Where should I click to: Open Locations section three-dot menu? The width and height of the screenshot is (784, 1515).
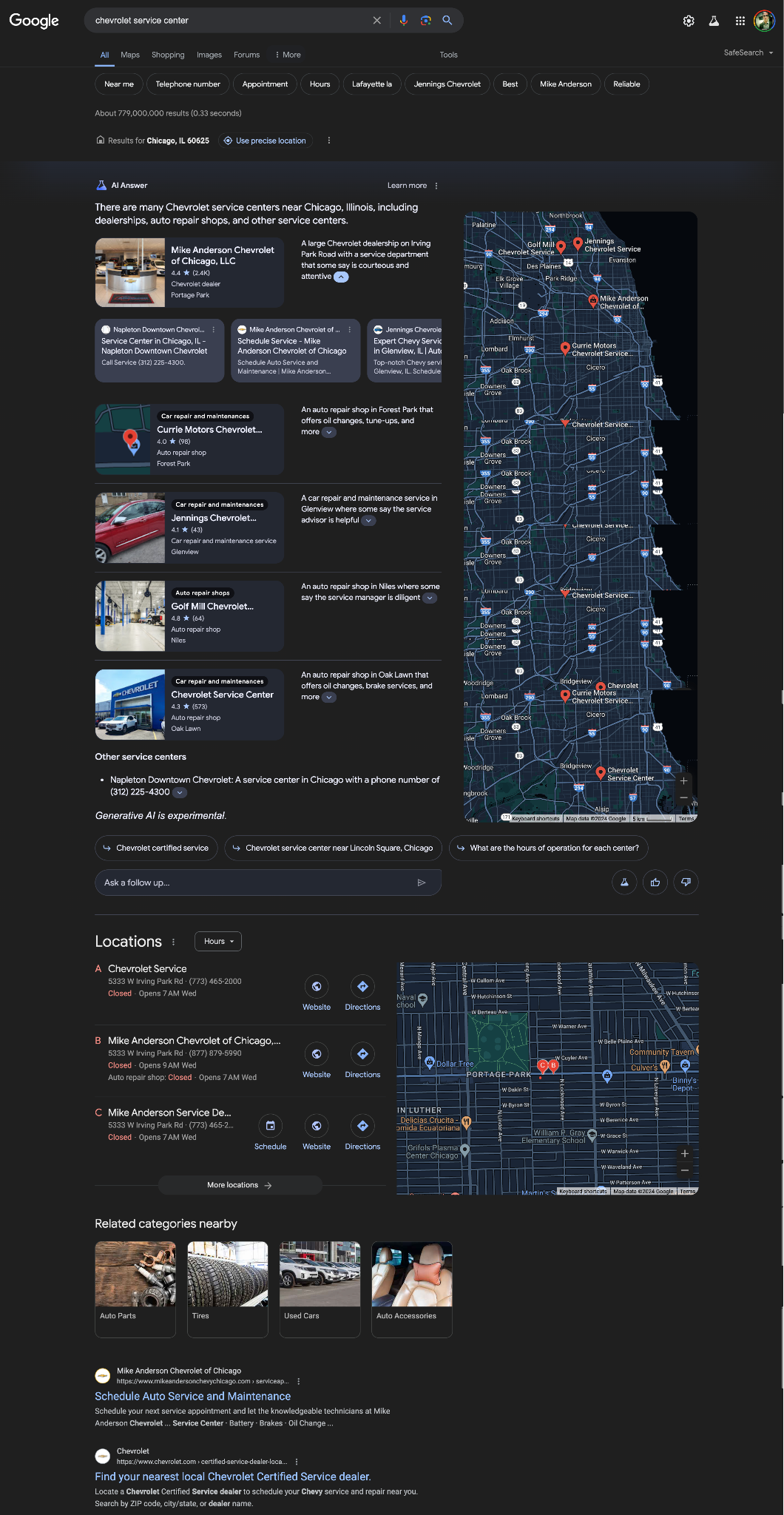point(174,942)
